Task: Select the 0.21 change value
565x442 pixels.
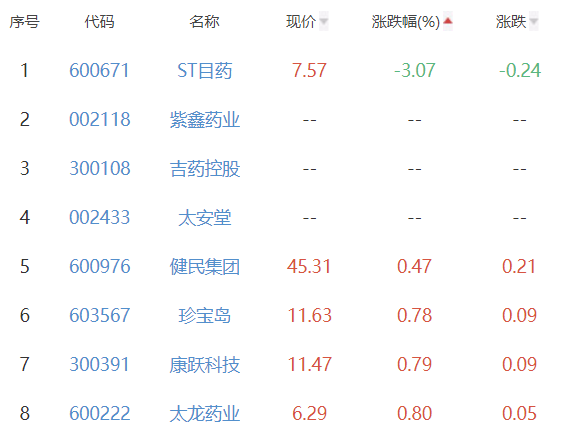Action: 519,266
